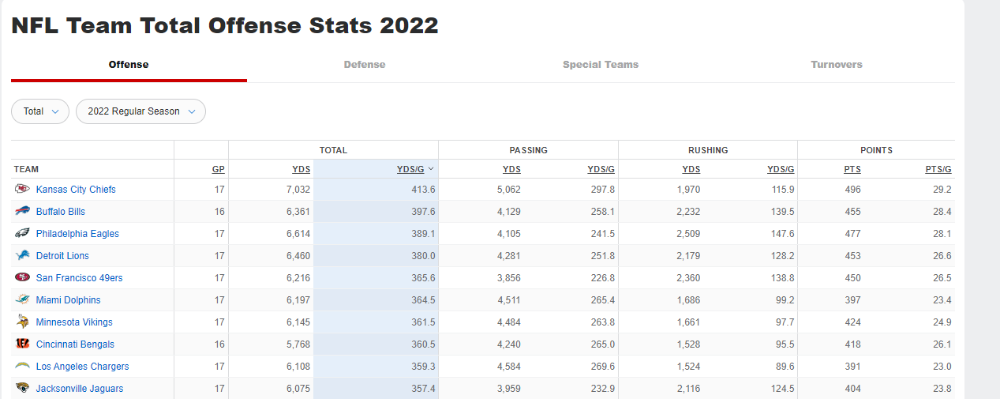The height and width of the screenshot is (399, 1000).
Task: Sort by PTS/G column header
Action: pos(939,169)
